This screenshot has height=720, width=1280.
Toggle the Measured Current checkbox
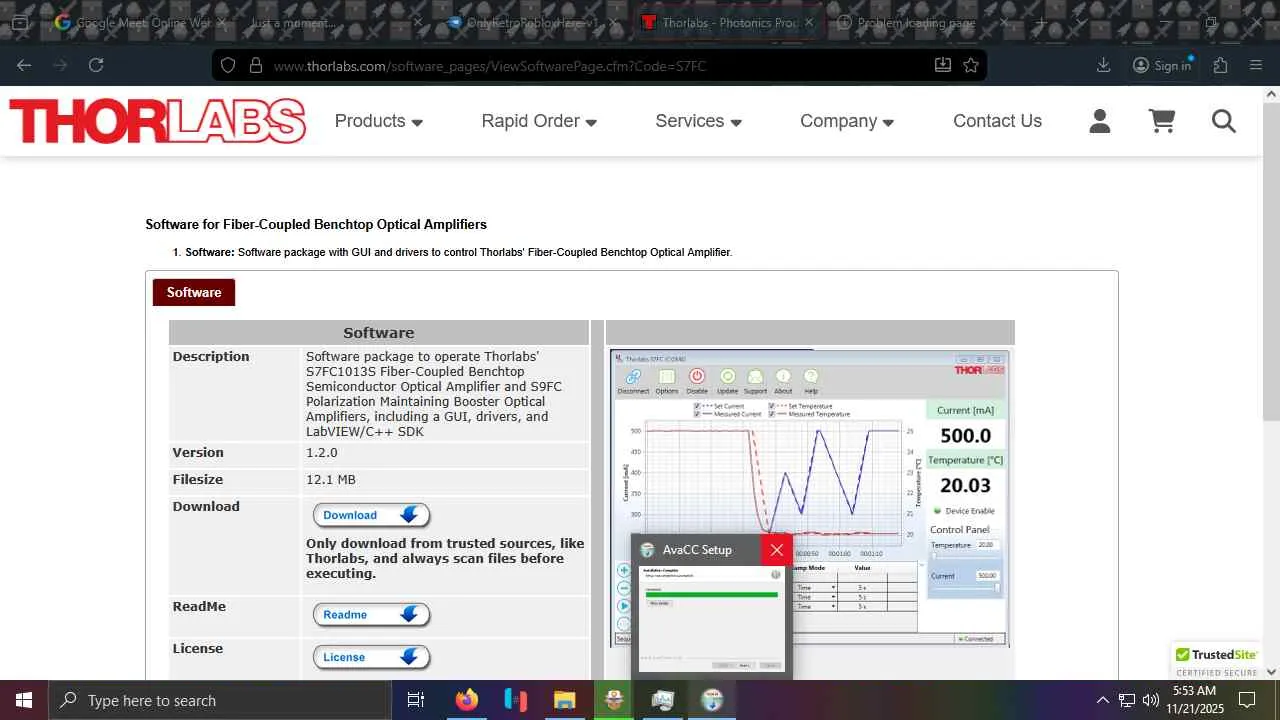point(697,414)
